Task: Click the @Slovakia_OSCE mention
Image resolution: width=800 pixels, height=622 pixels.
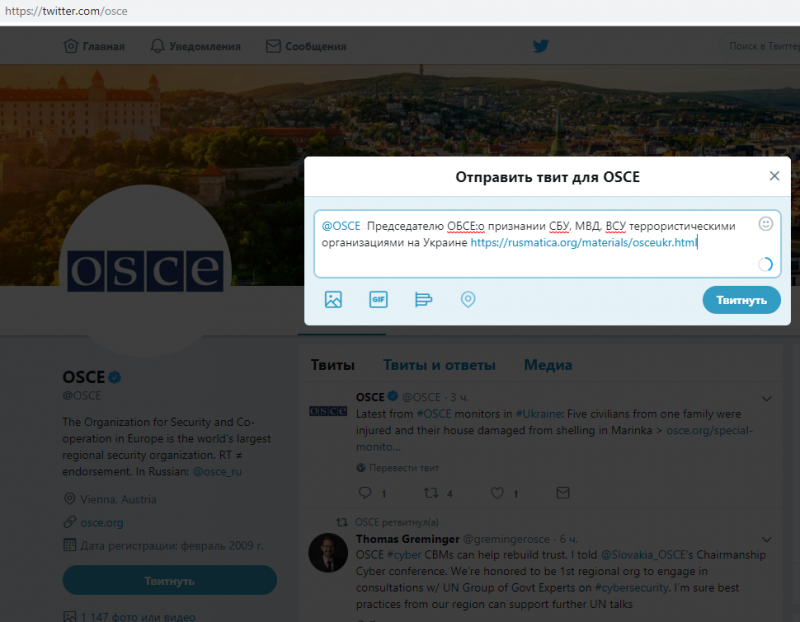Action: pos(643,555)
